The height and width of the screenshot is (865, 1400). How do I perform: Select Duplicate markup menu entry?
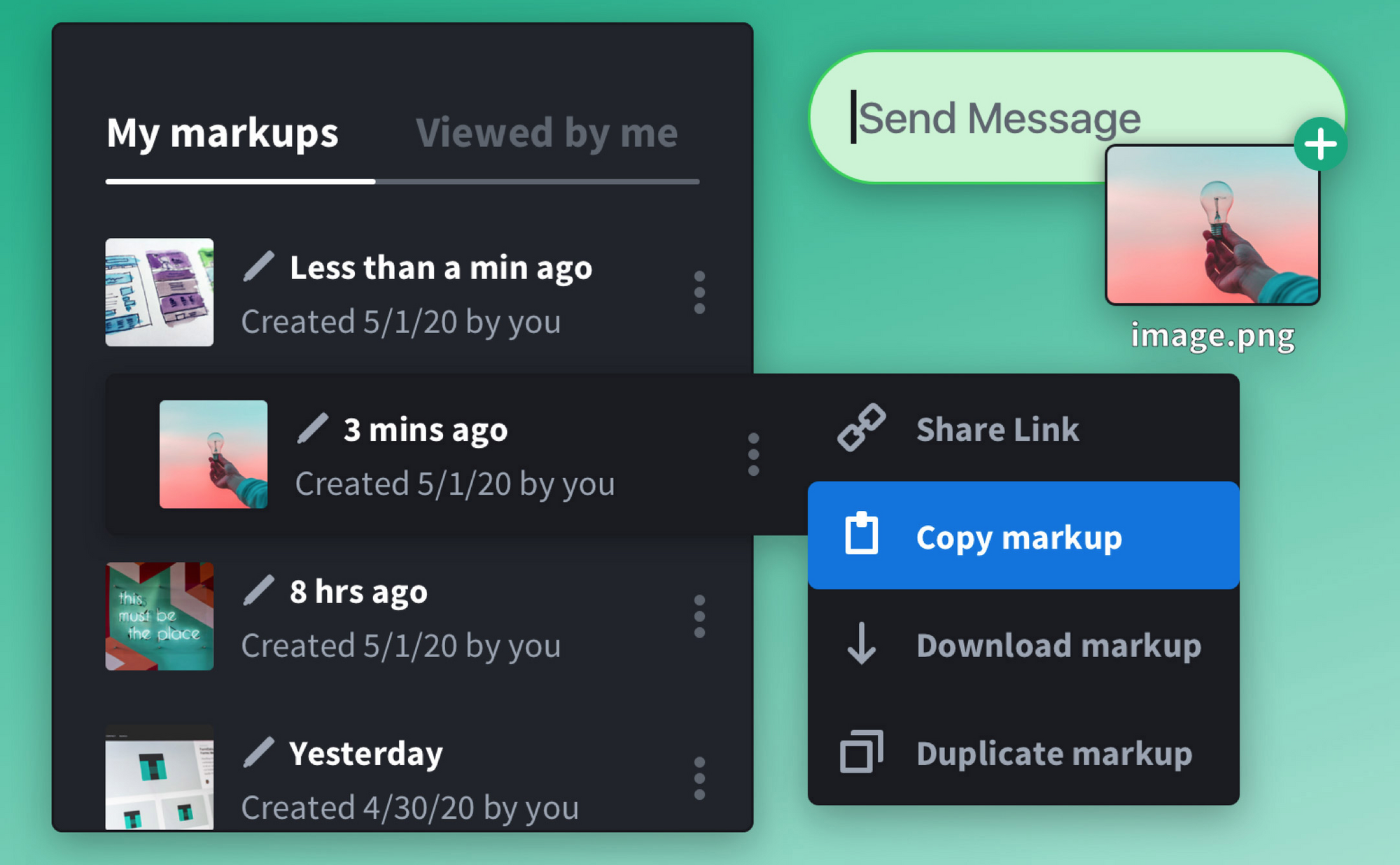[1023, 752]
